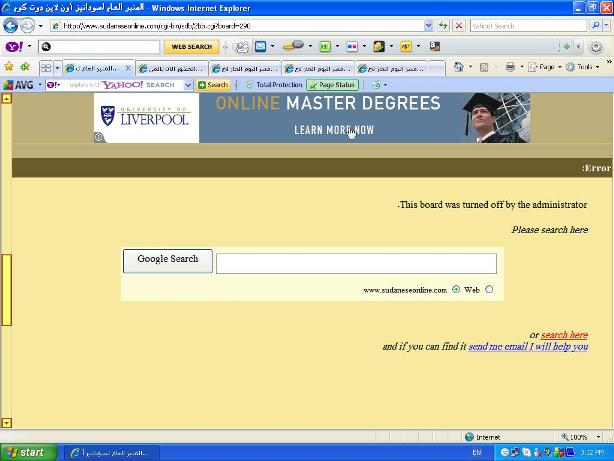Click the browser Back arrow button
This screenshot has height=461, width=614.
pos(11,26)
